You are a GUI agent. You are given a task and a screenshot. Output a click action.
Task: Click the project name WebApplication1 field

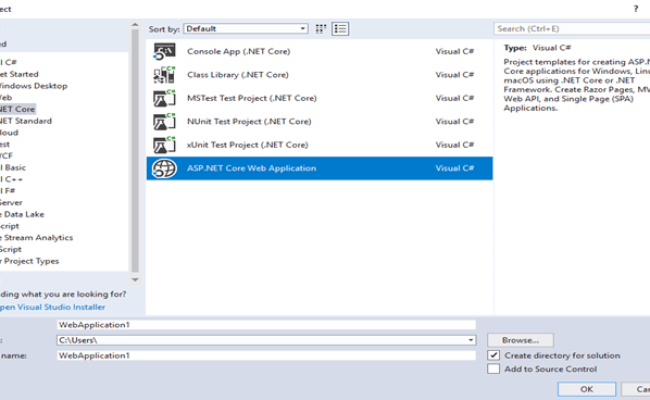(x=266, y=325)
